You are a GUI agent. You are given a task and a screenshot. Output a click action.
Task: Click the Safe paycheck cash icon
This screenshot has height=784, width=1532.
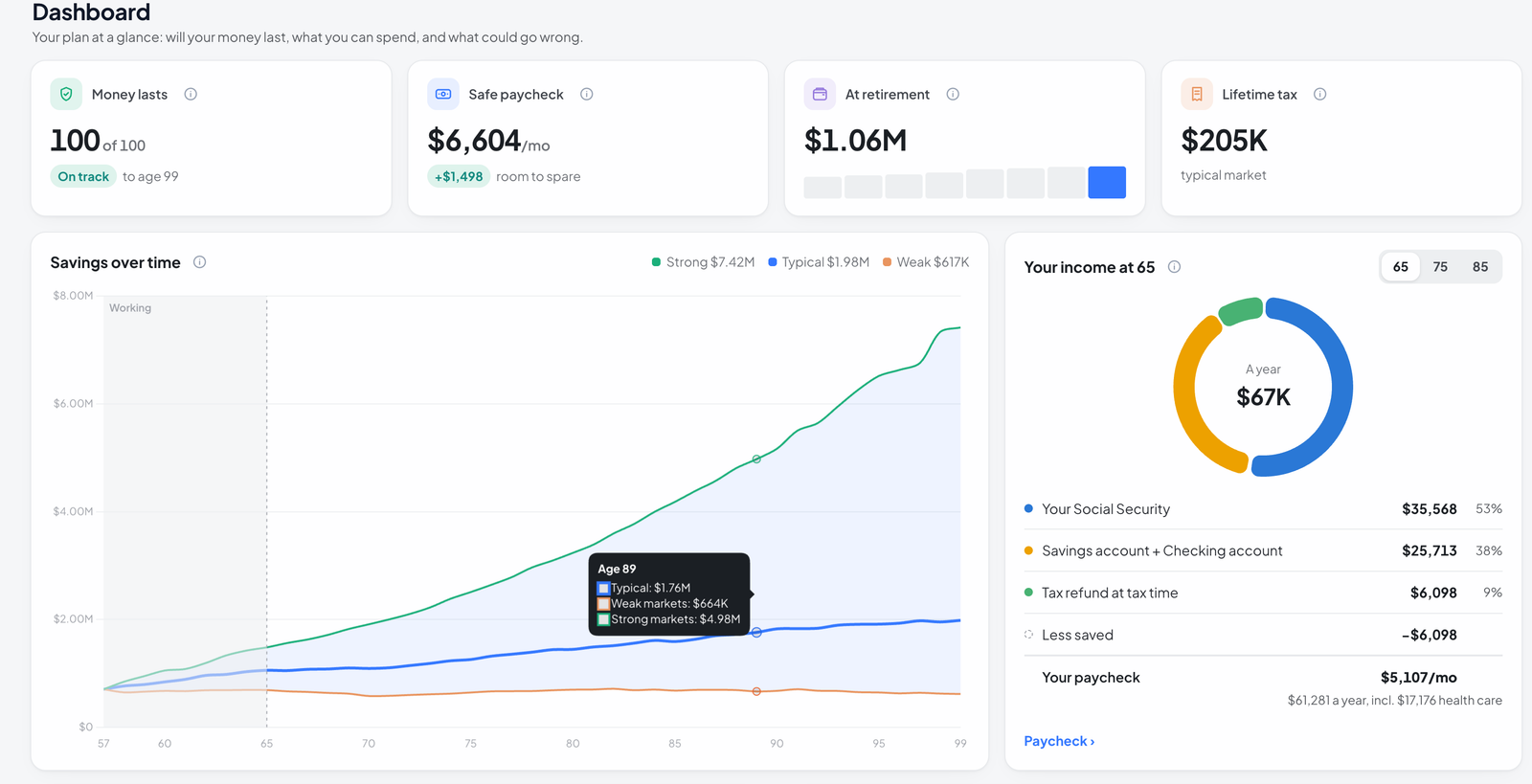tap(443, 94)
